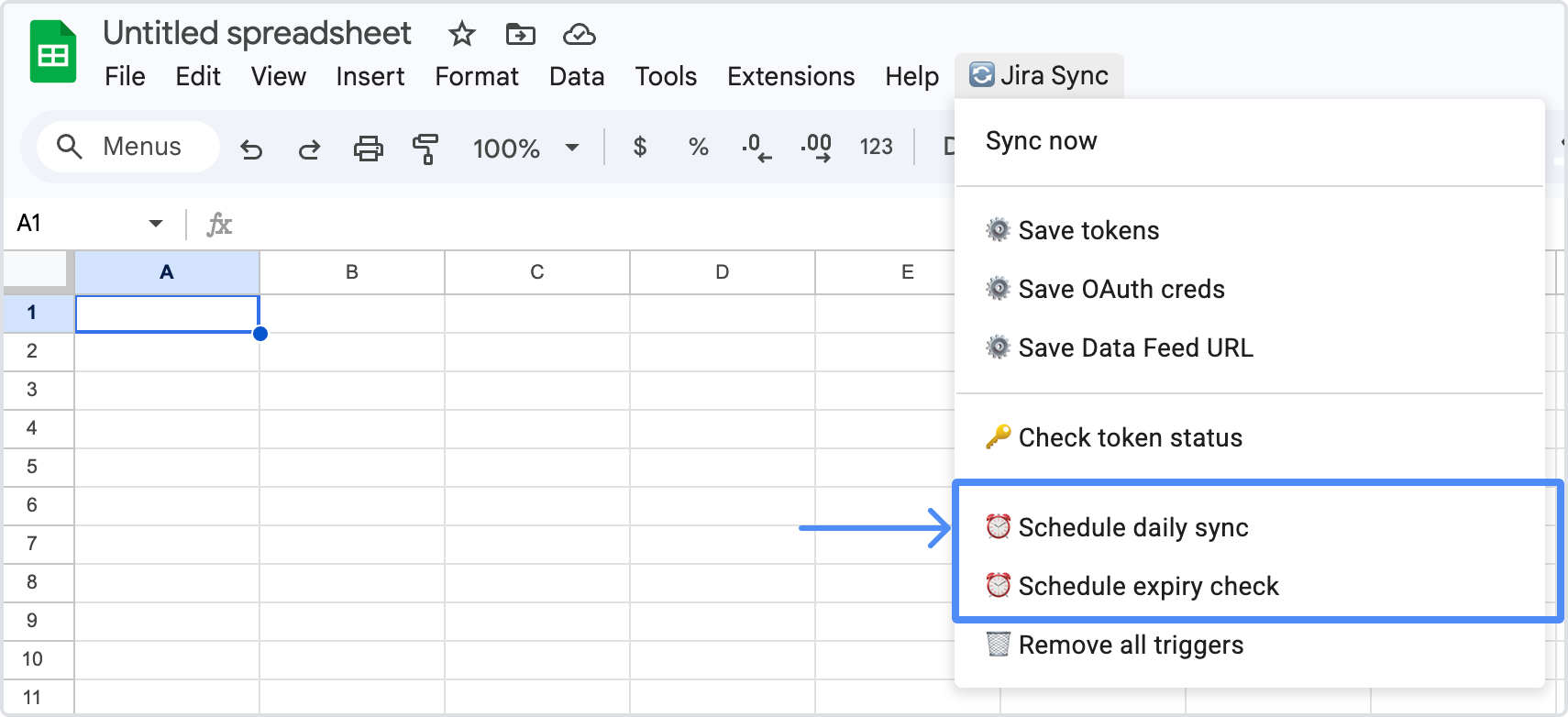Open the Format menu
The width and height of the screenshot is (1568, 717).
click(477, 76)
